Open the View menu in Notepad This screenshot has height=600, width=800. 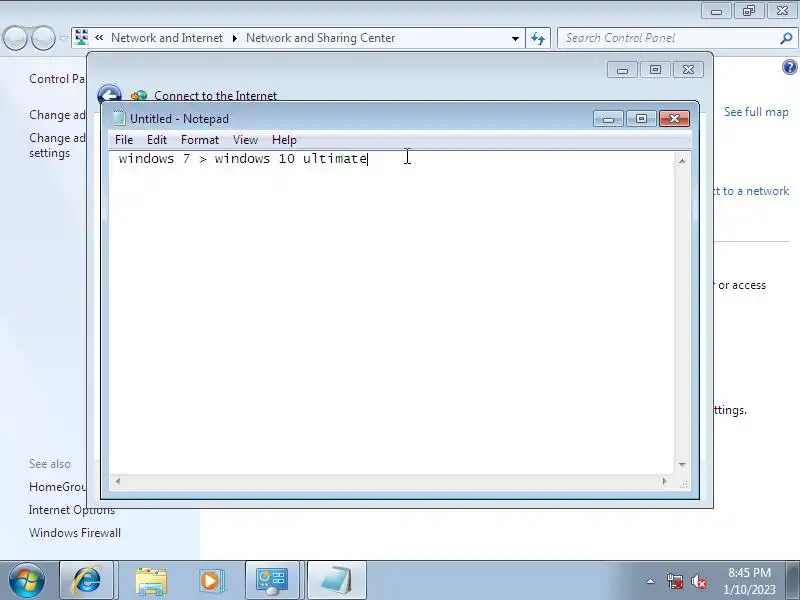245,140
